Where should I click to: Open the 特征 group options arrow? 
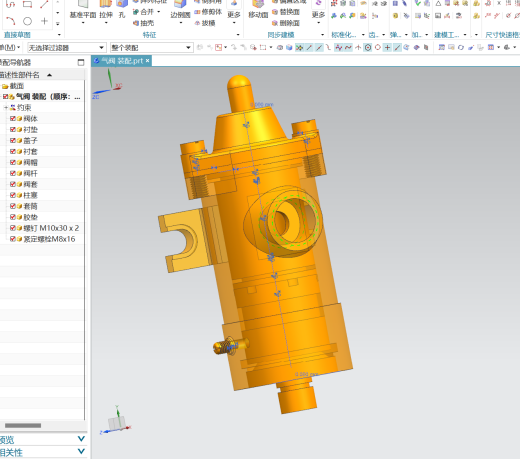pyautogui.click(x=238, y=35)
